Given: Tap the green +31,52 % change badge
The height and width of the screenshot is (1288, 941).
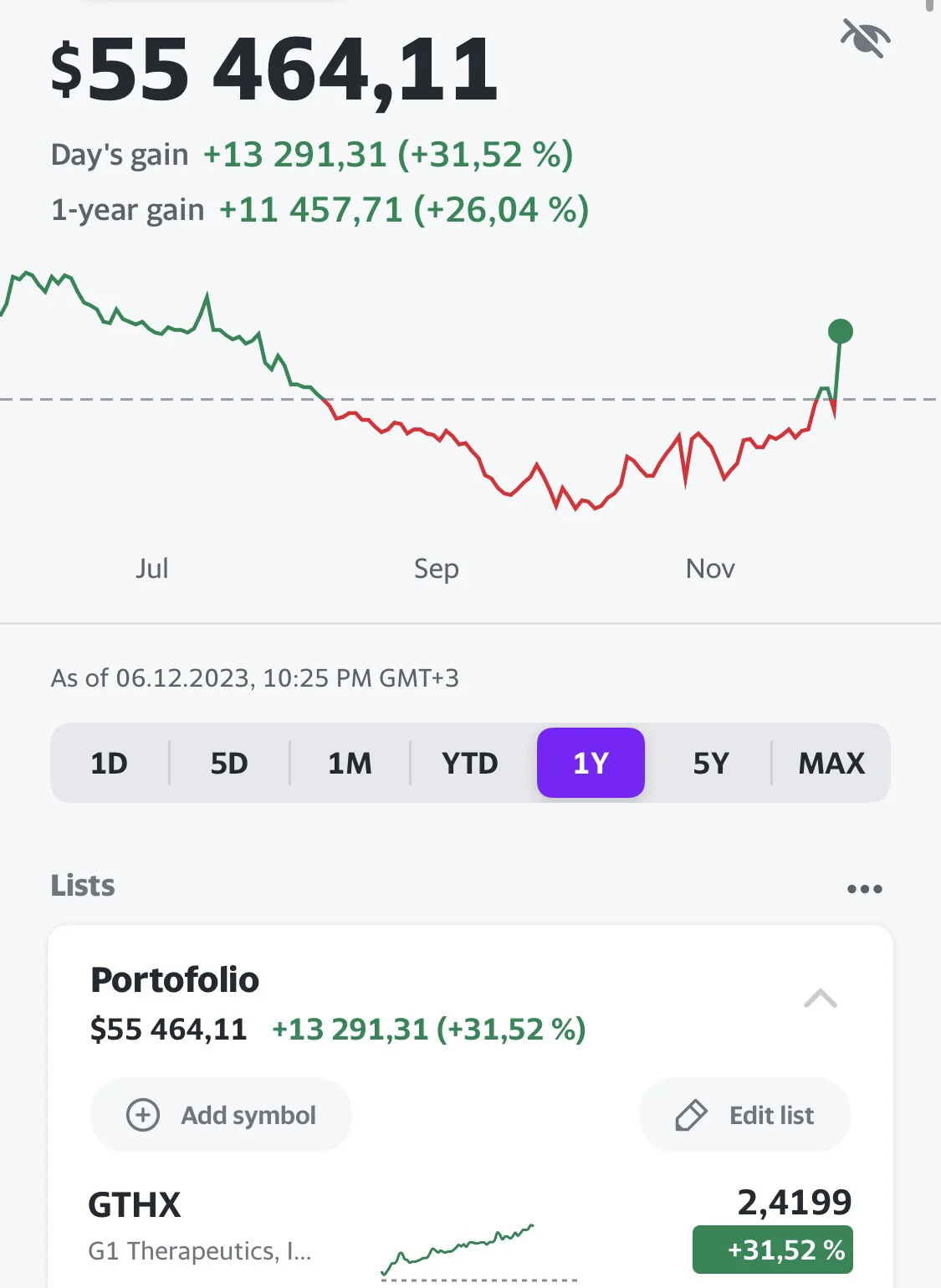Looking at the screenshot, I should [x=773, y=1250].
